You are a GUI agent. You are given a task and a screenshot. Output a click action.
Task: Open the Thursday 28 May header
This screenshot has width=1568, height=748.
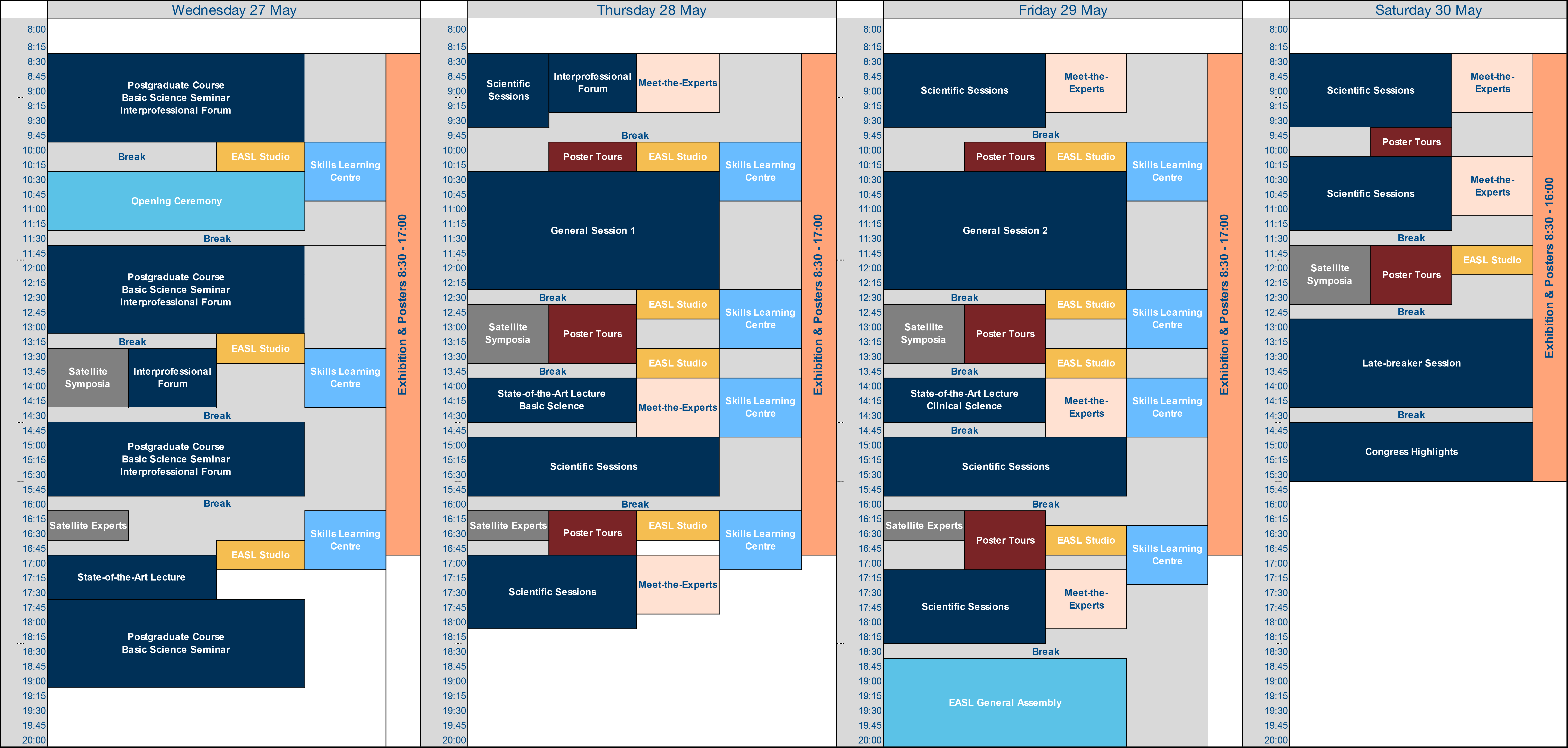pyautogui.click(x=651, y=10)
